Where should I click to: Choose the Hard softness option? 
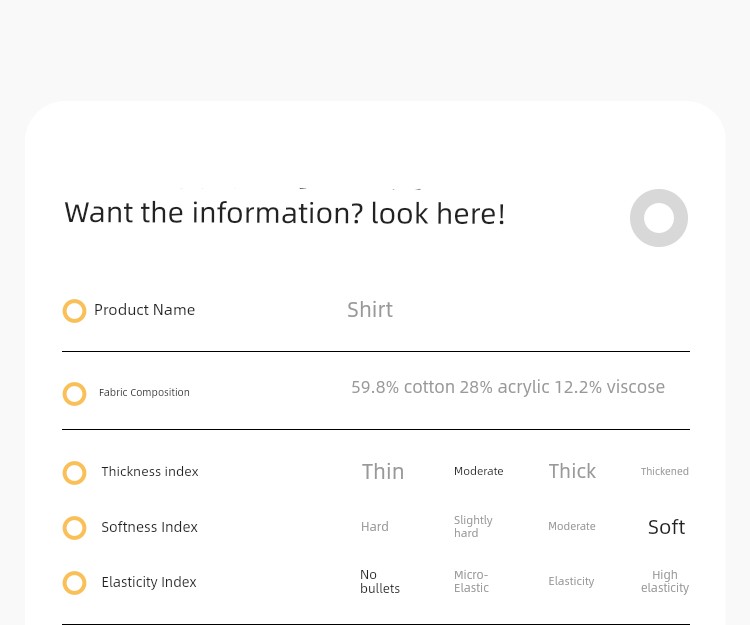tap(375, 526)
